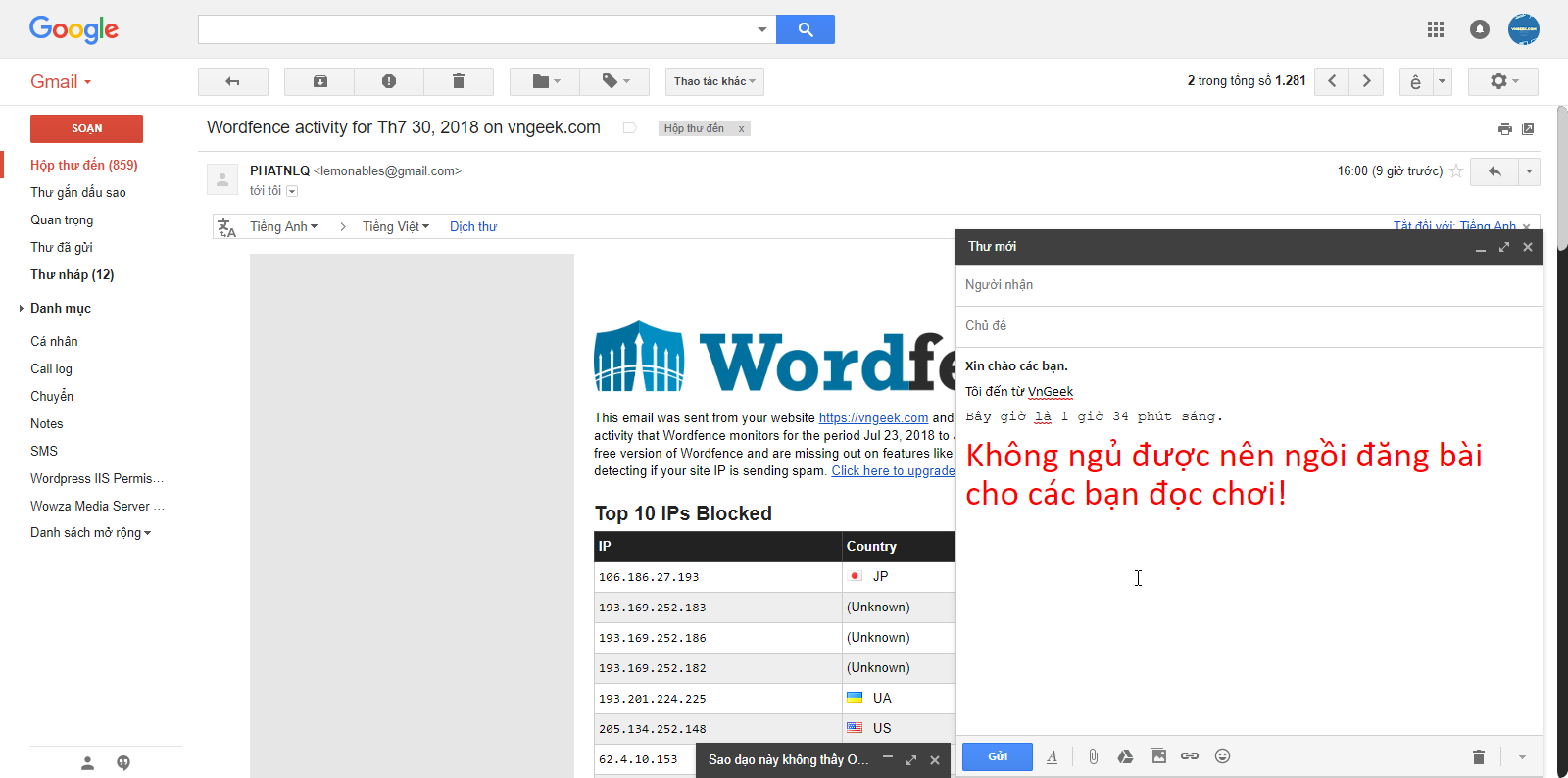
Task: Open Google notifications bell
Action: [x=1480, y=29]
